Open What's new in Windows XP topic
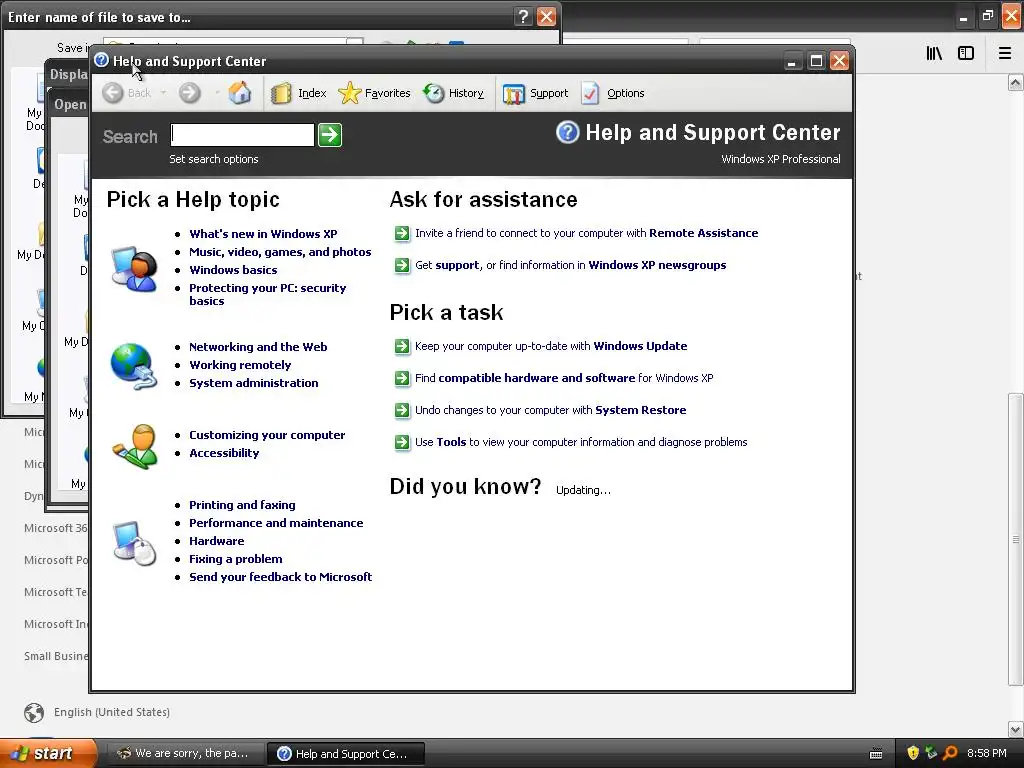Image resolution: width=1024 pixels, height=768 pixels. click(x=263, y=234)
